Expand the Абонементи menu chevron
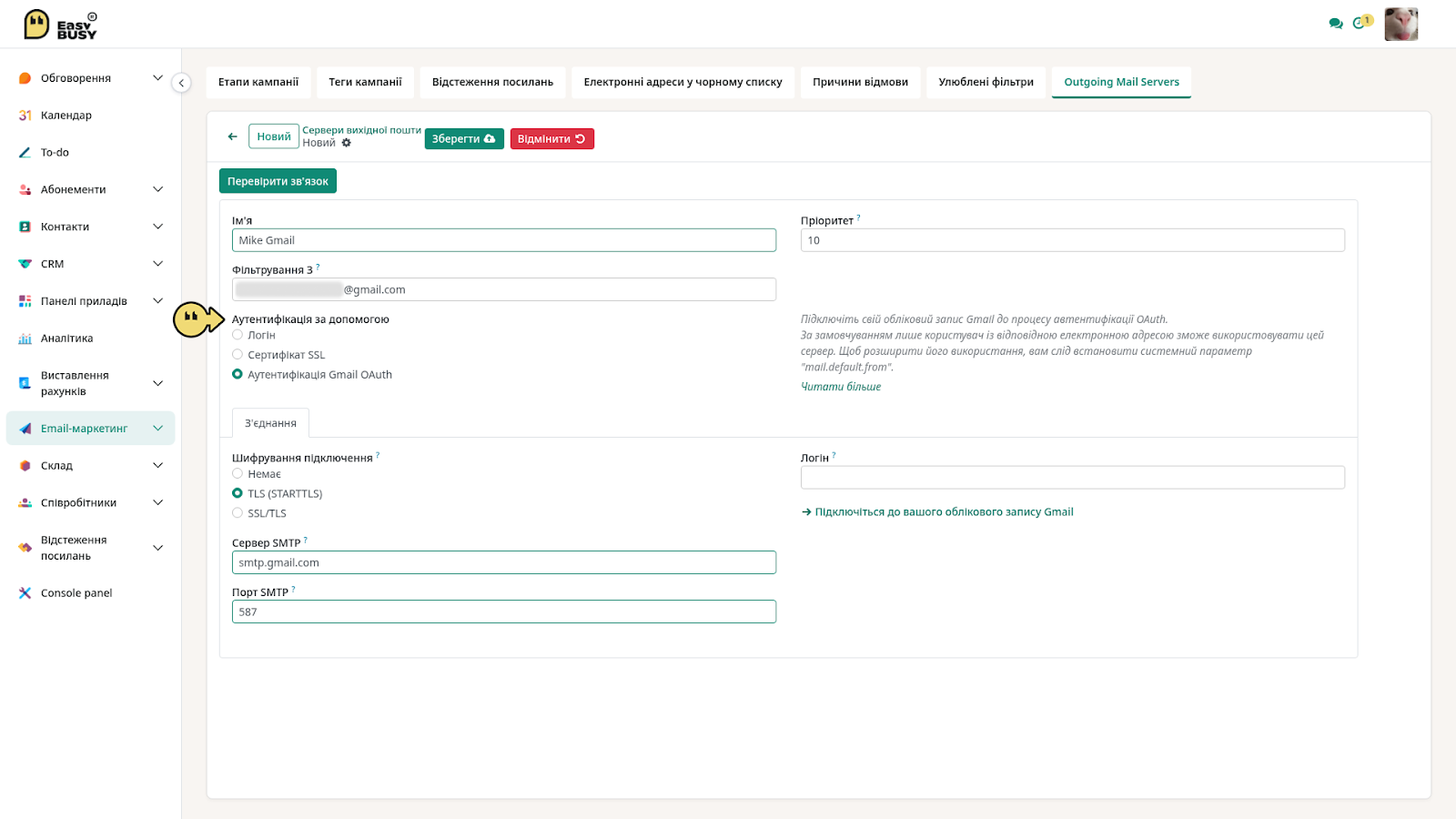The height and width of the screenshot is (819, 1456). 157,189
